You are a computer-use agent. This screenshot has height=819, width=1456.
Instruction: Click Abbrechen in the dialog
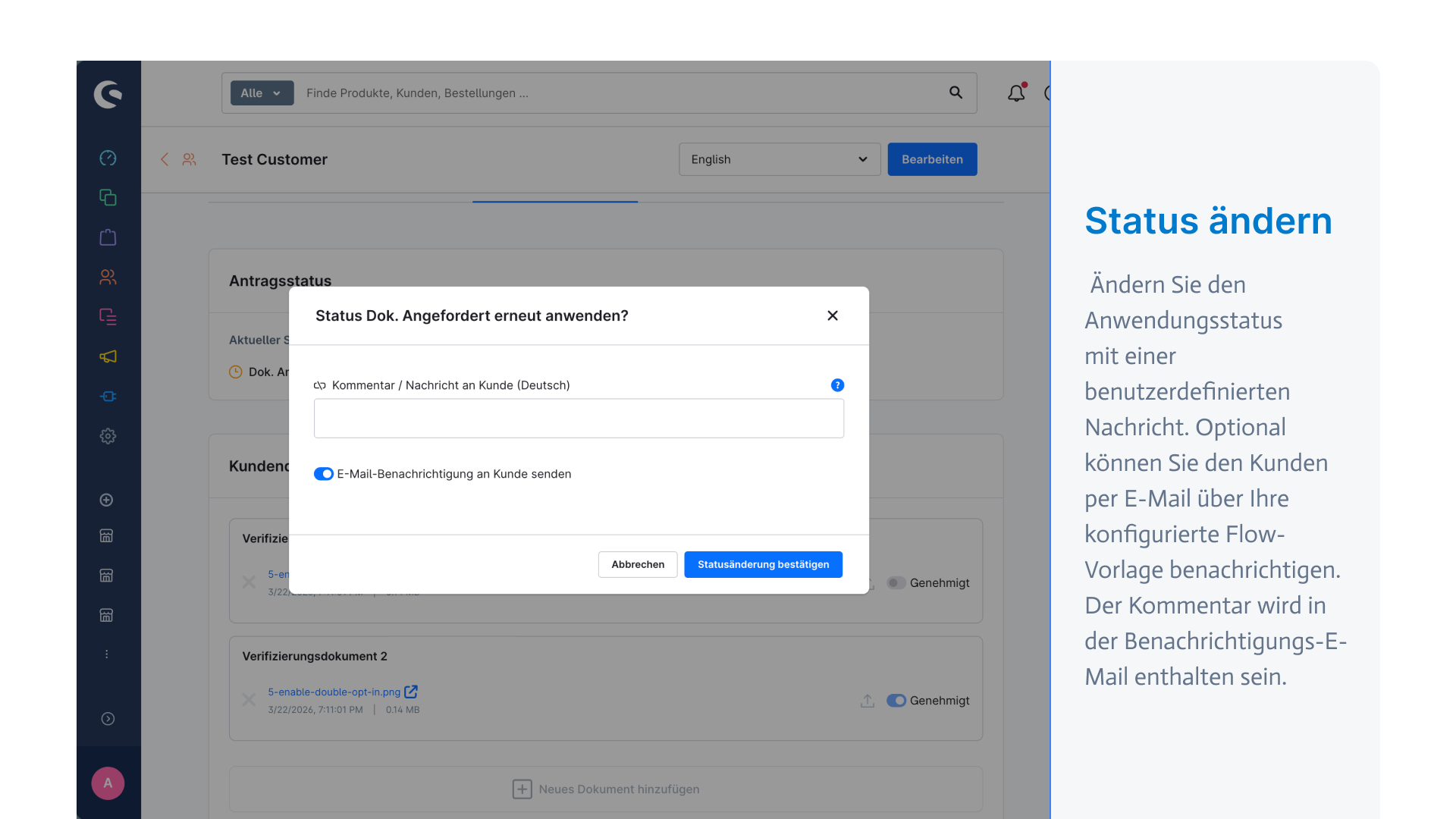(x=638, y=564)
